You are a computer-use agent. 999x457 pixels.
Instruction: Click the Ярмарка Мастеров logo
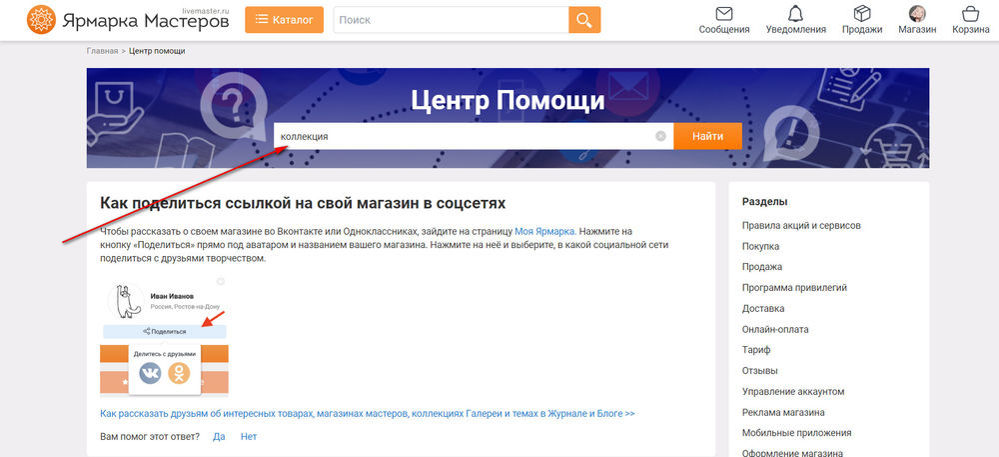128,19
